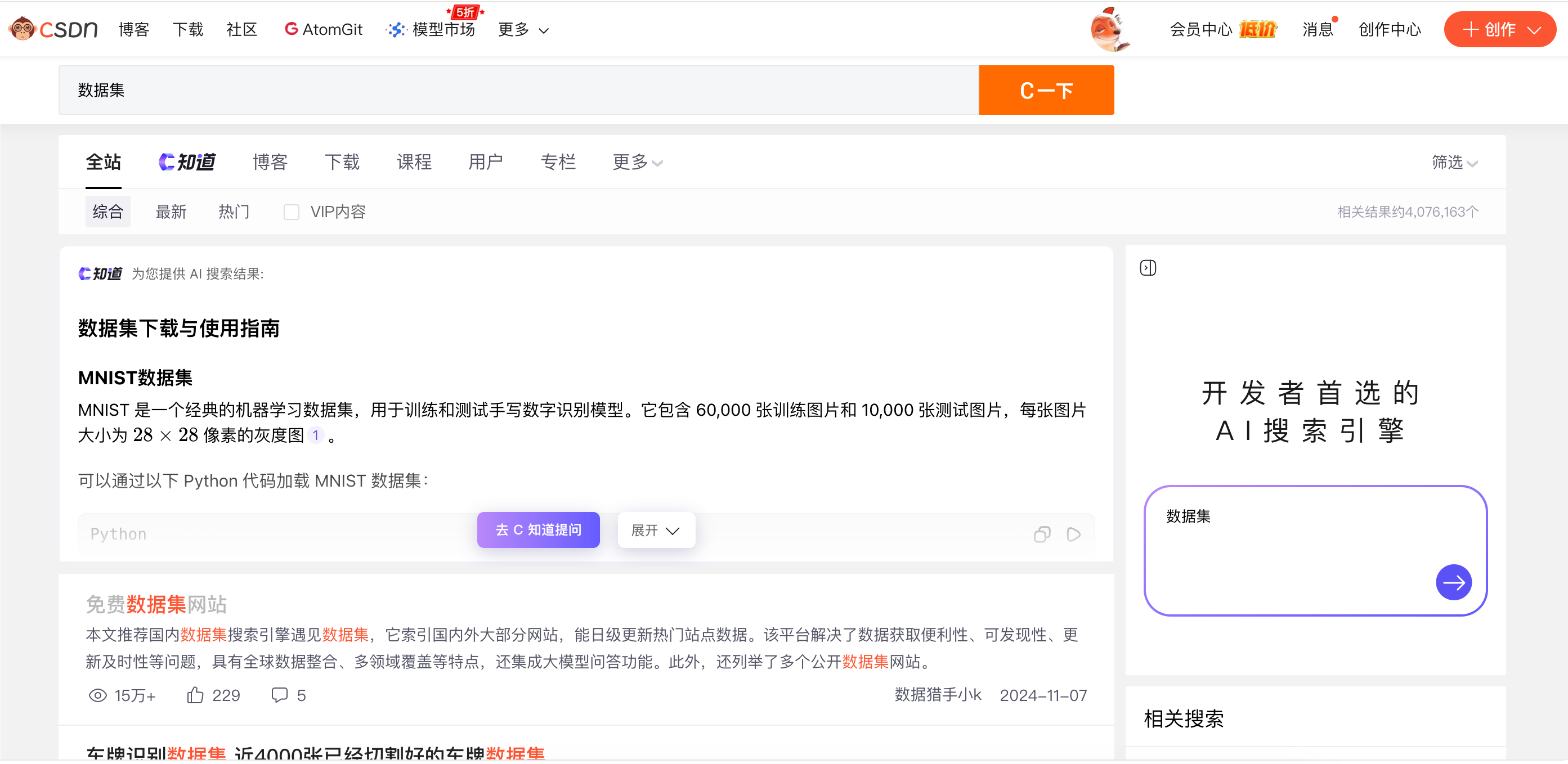Expand the 更多 menu in top navigation

point(523,29)
